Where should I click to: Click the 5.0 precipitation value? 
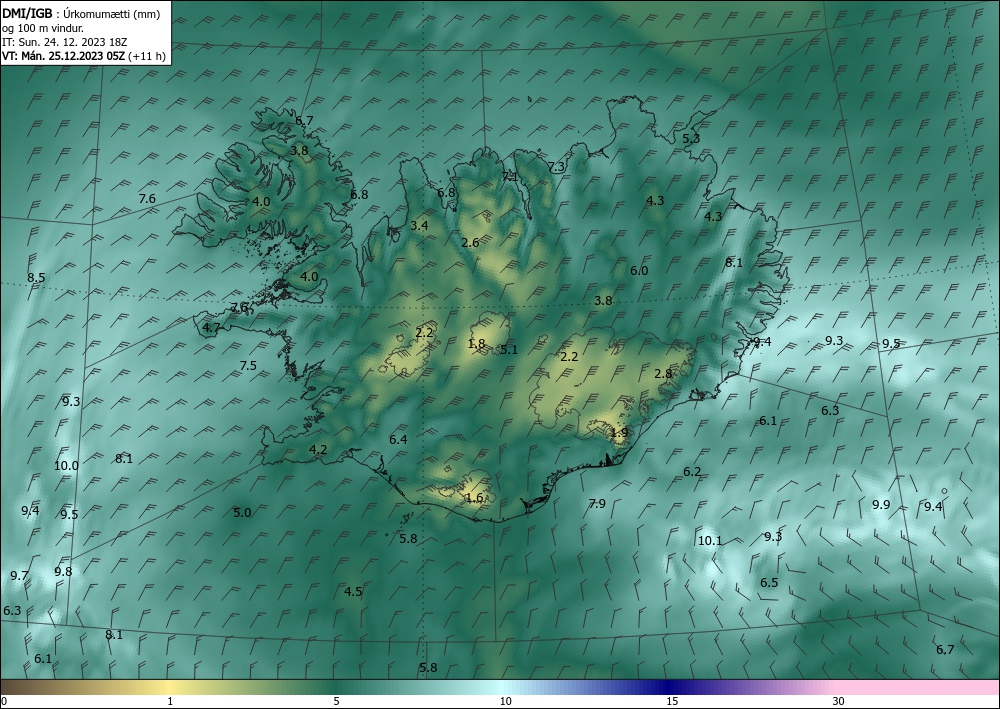coord(242,512)
